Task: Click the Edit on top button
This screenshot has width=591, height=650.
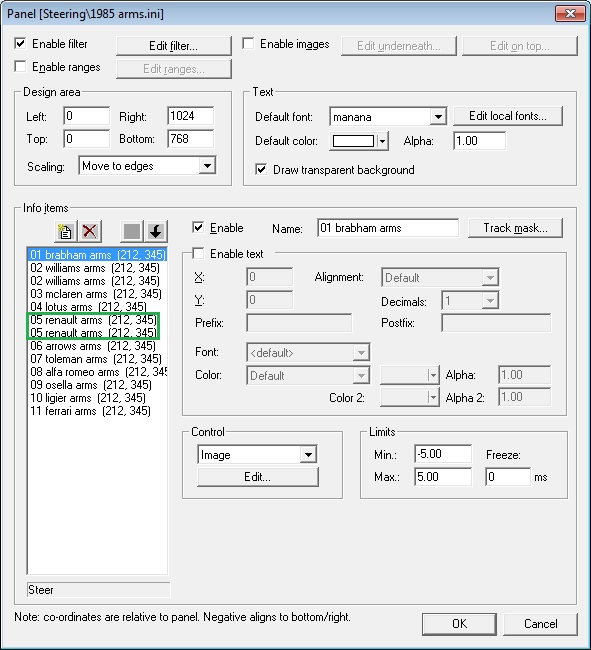Action: point(520,46)
